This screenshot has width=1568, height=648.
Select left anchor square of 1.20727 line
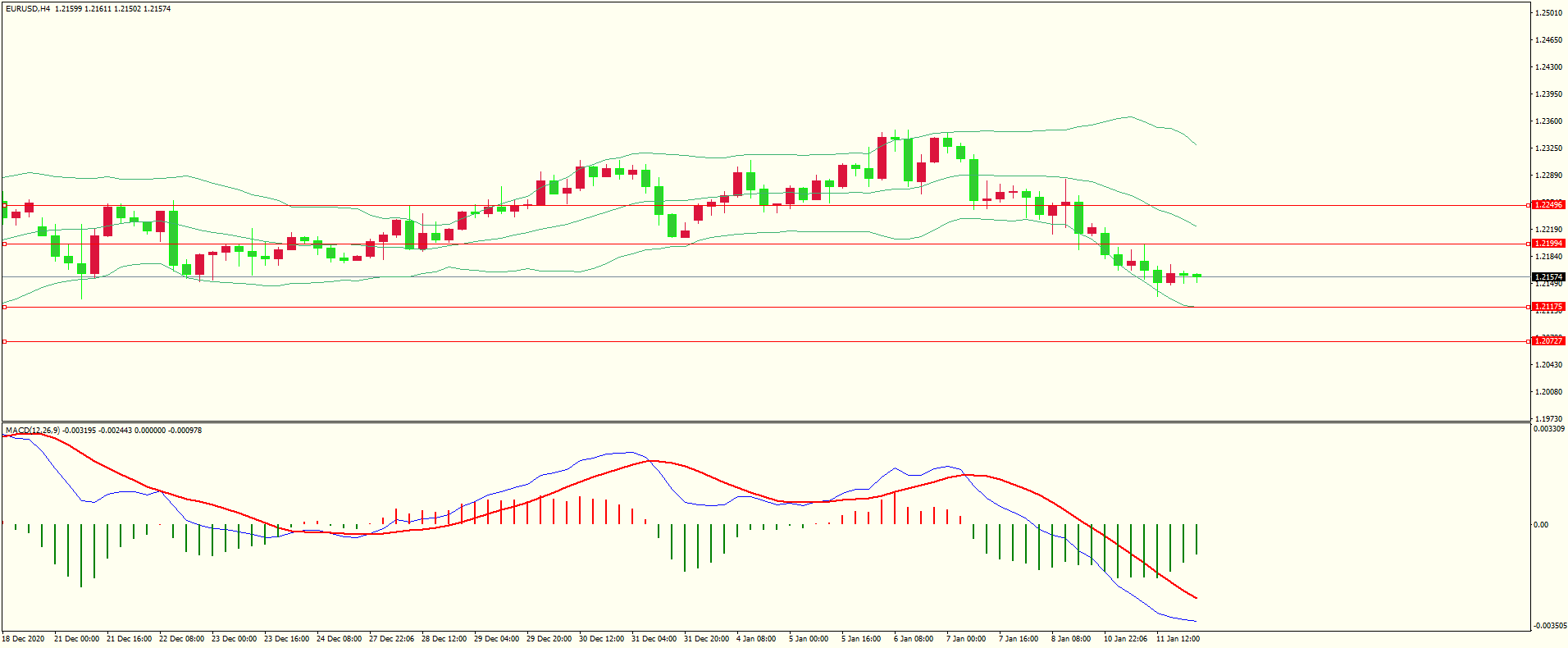4,341
